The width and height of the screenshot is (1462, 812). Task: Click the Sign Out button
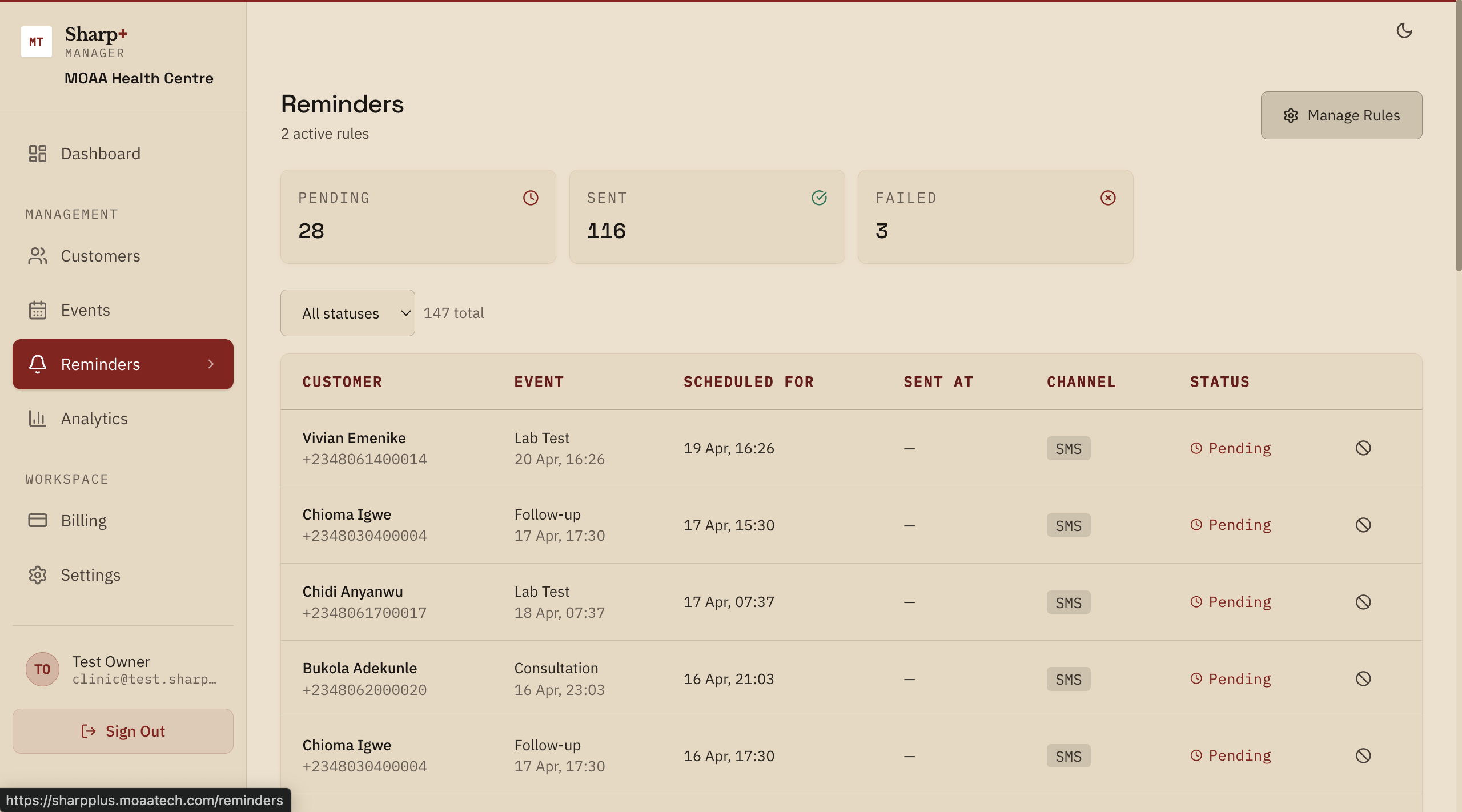point(123,731)
